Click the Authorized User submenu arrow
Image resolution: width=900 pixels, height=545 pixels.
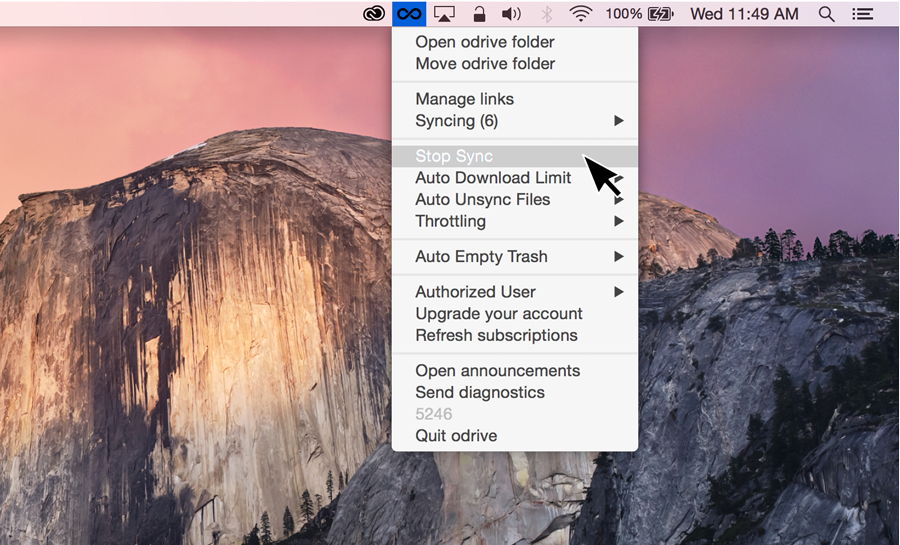coord(619,292)
